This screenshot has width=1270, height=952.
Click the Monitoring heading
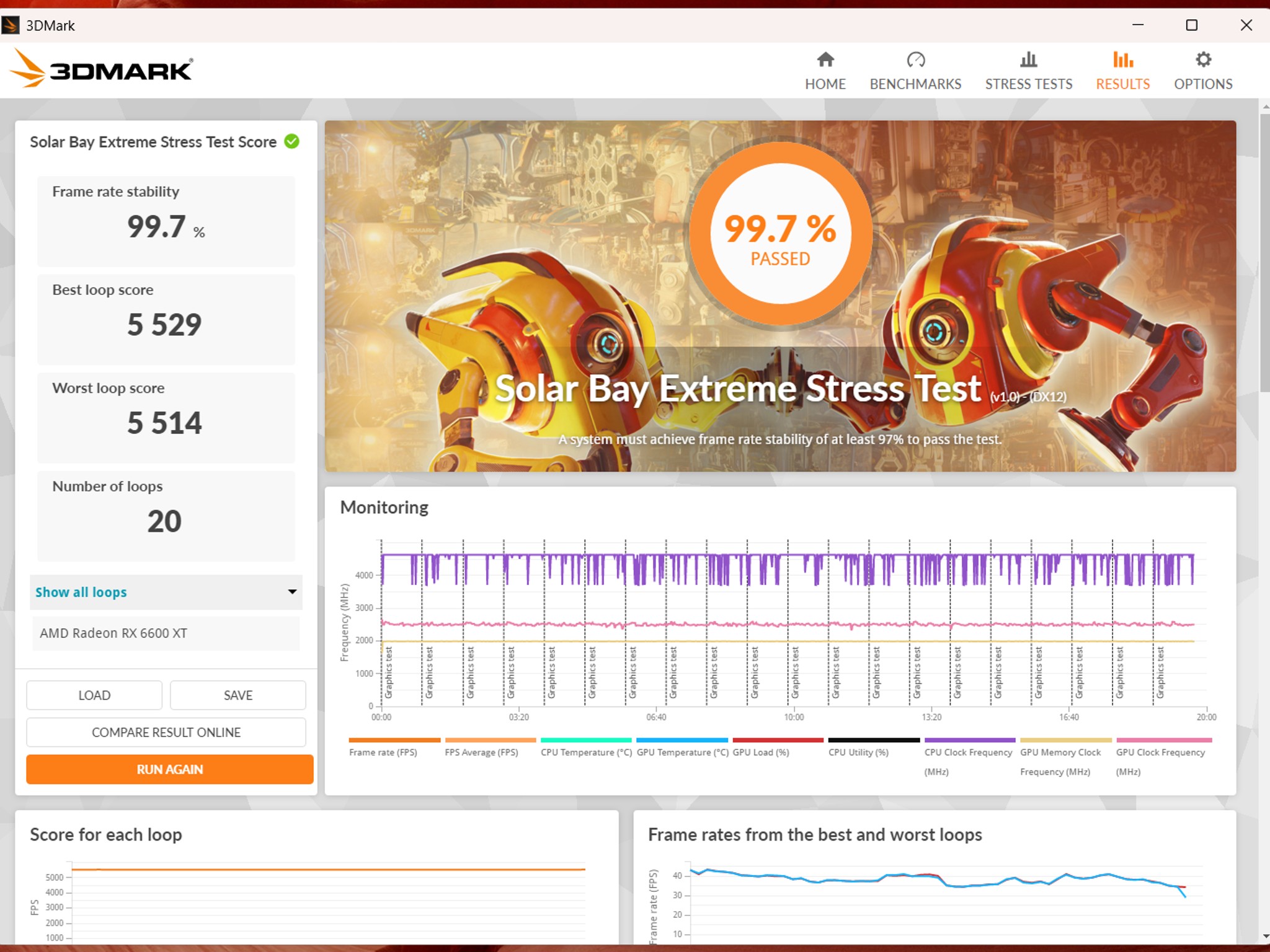pos(384,508)
